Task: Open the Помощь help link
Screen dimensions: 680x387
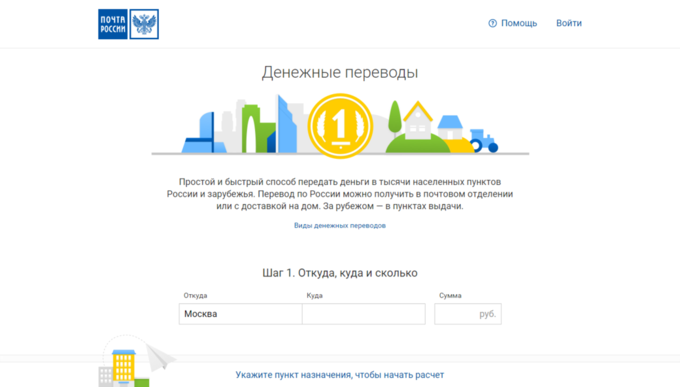Action: click(x=519, y=23)
